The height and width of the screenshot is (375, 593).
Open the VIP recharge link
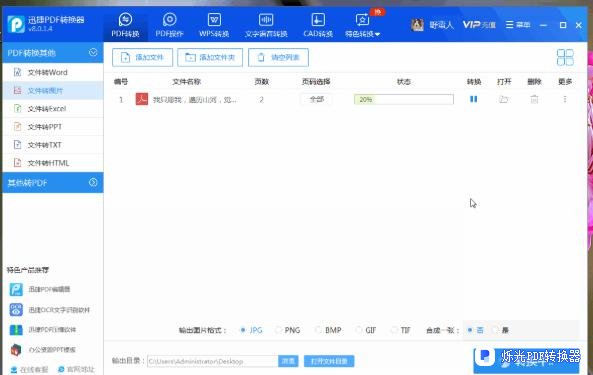(x=479, y=25)
